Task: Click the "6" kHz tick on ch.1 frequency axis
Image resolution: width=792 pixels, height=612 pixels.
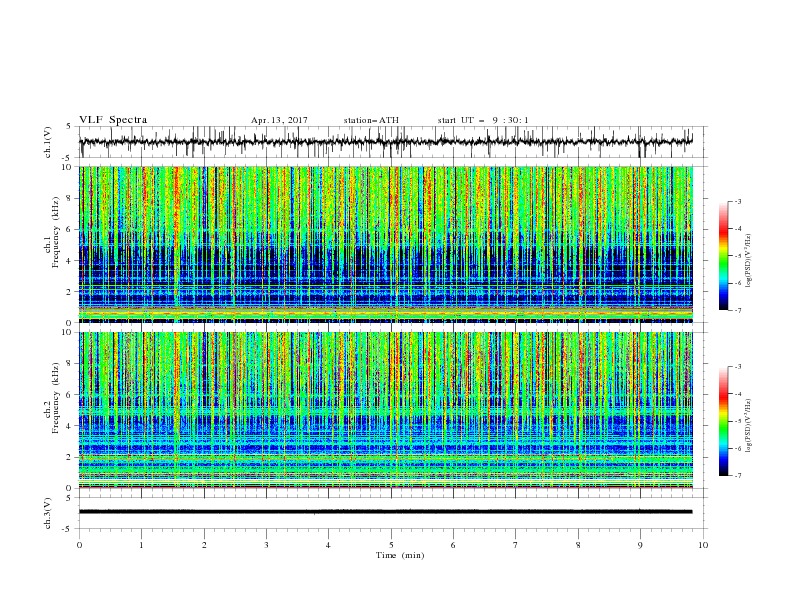Action: [70, 229]
